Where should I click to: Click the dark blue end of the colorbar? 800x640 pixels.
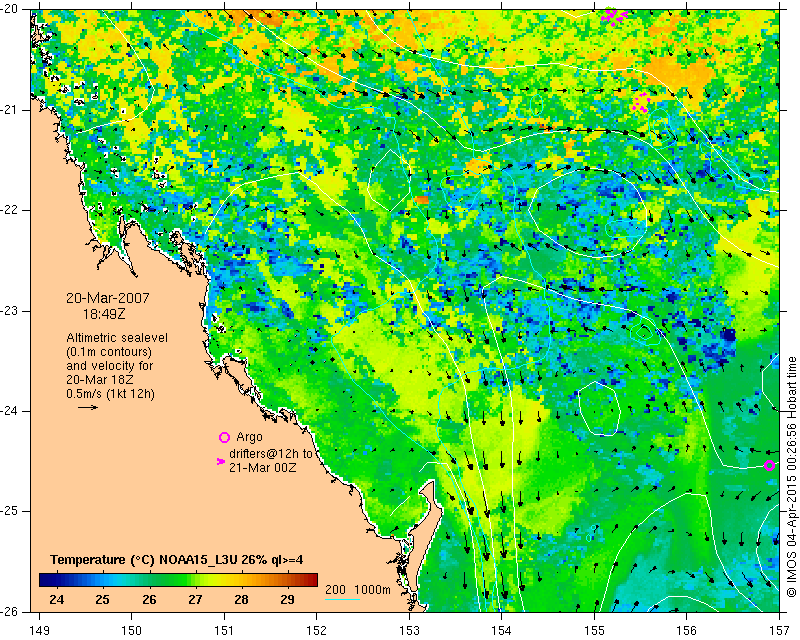pyautogui.click(x=45, y=580)
